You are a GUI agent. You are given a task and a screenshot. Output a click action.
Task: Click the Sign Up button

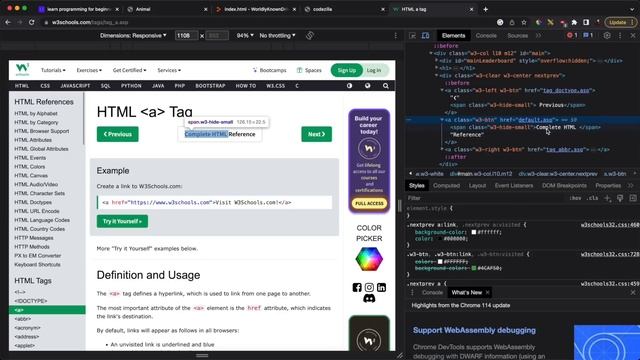tap(346, 70)
